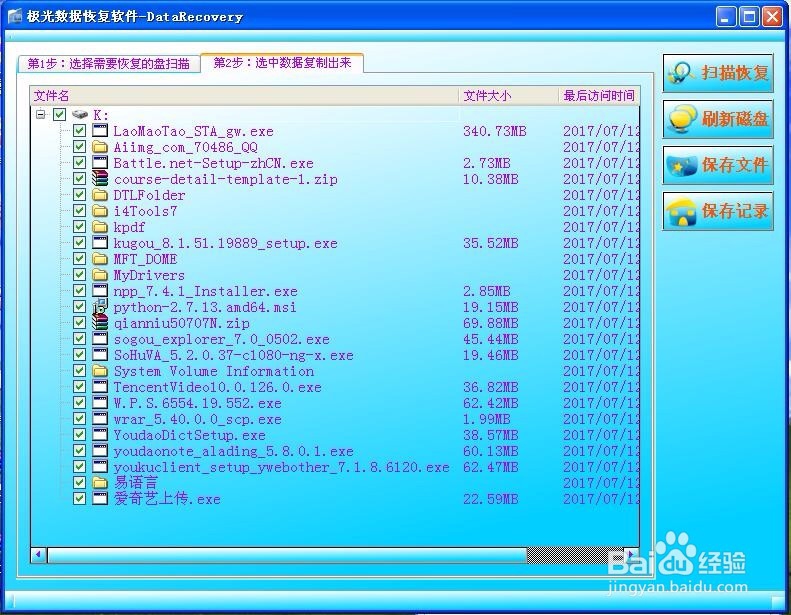Click the youdaonote_alading exe icon
This screenshot has width=791, height=615.
[x=100, y=451]
